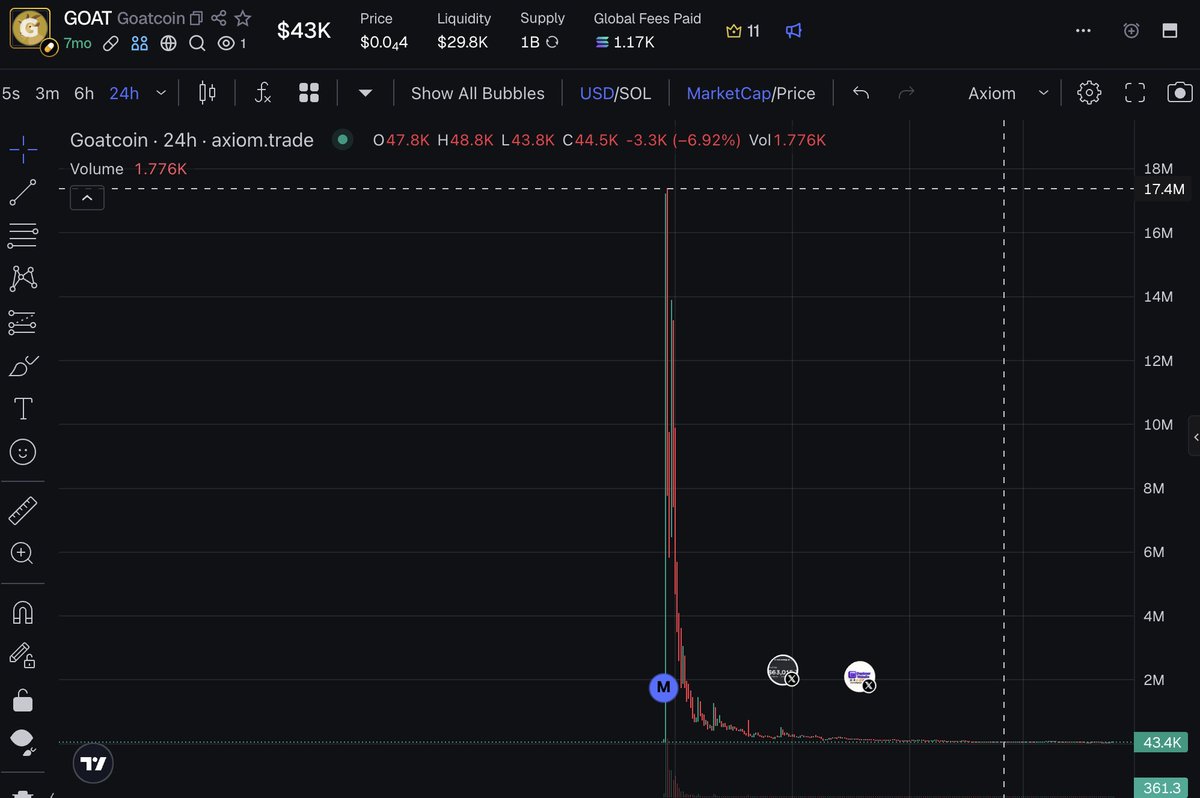The height and width of the screenshot is (798, 1200).
Task: Click the Volume 1.776K indicator label
Action: click(x=128, y=169)
